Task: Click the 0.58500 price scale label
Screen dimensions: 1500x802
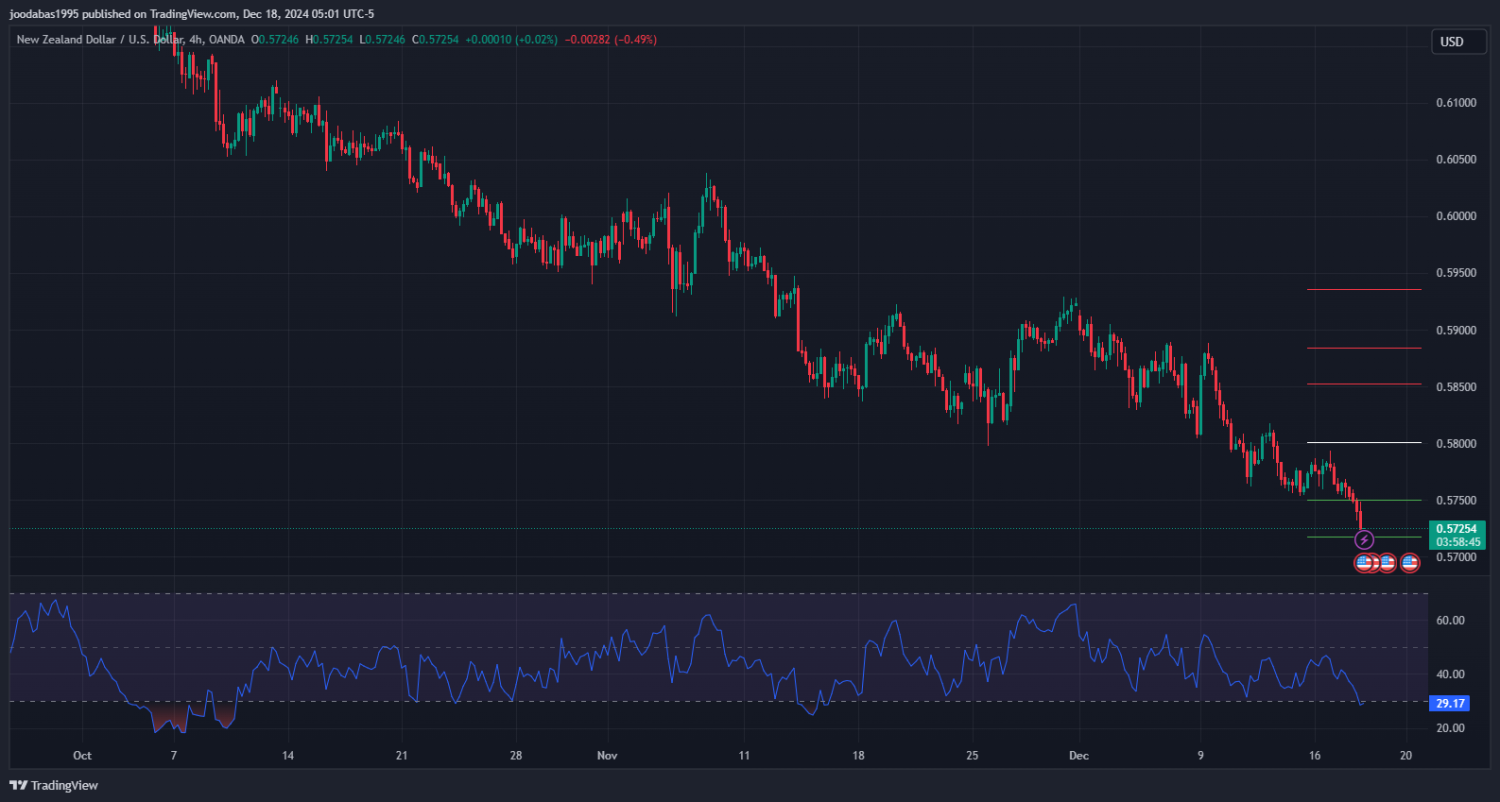Action: (1456, 387)
